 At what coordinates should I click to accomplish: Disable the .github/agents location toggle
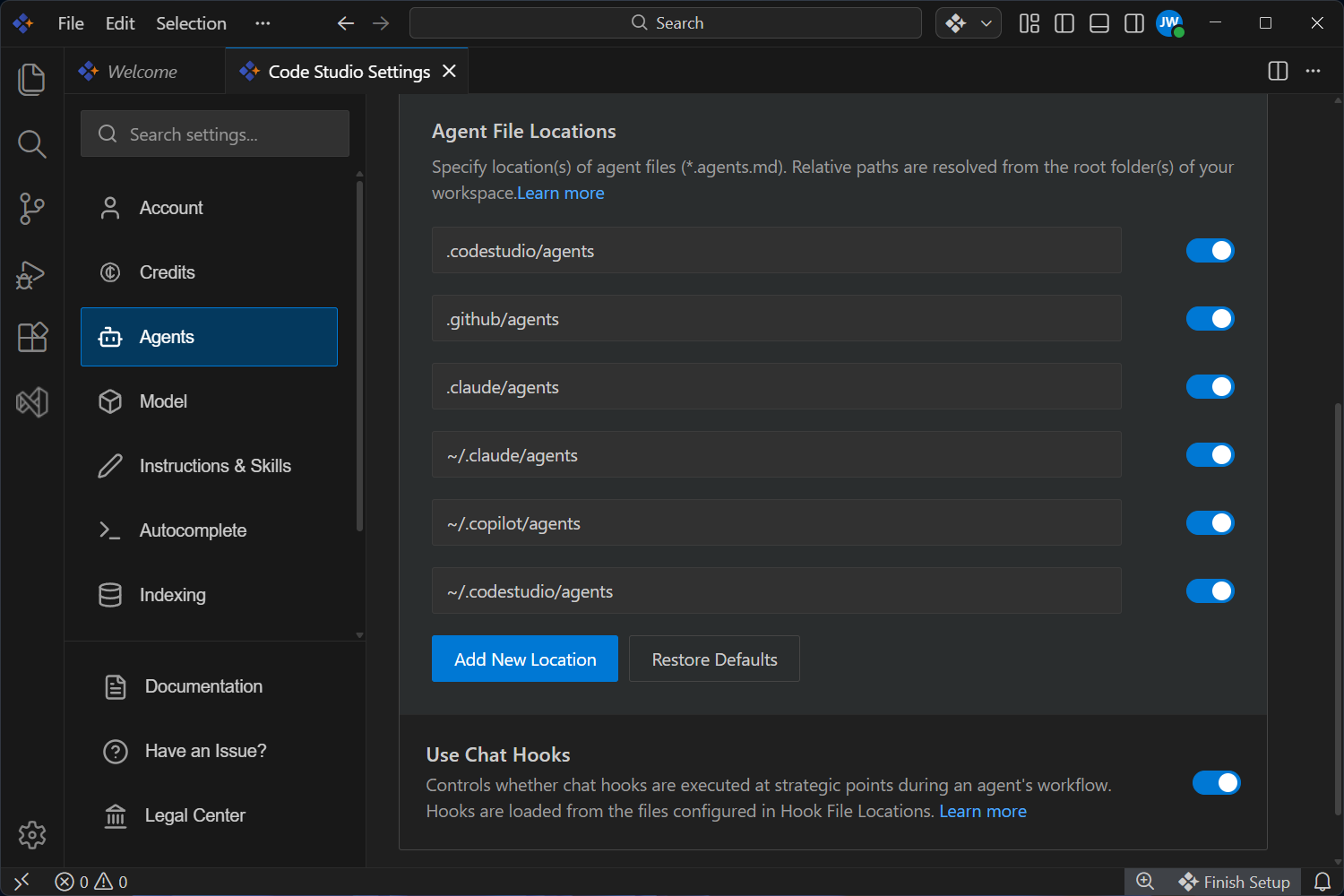click(1210, 319)
